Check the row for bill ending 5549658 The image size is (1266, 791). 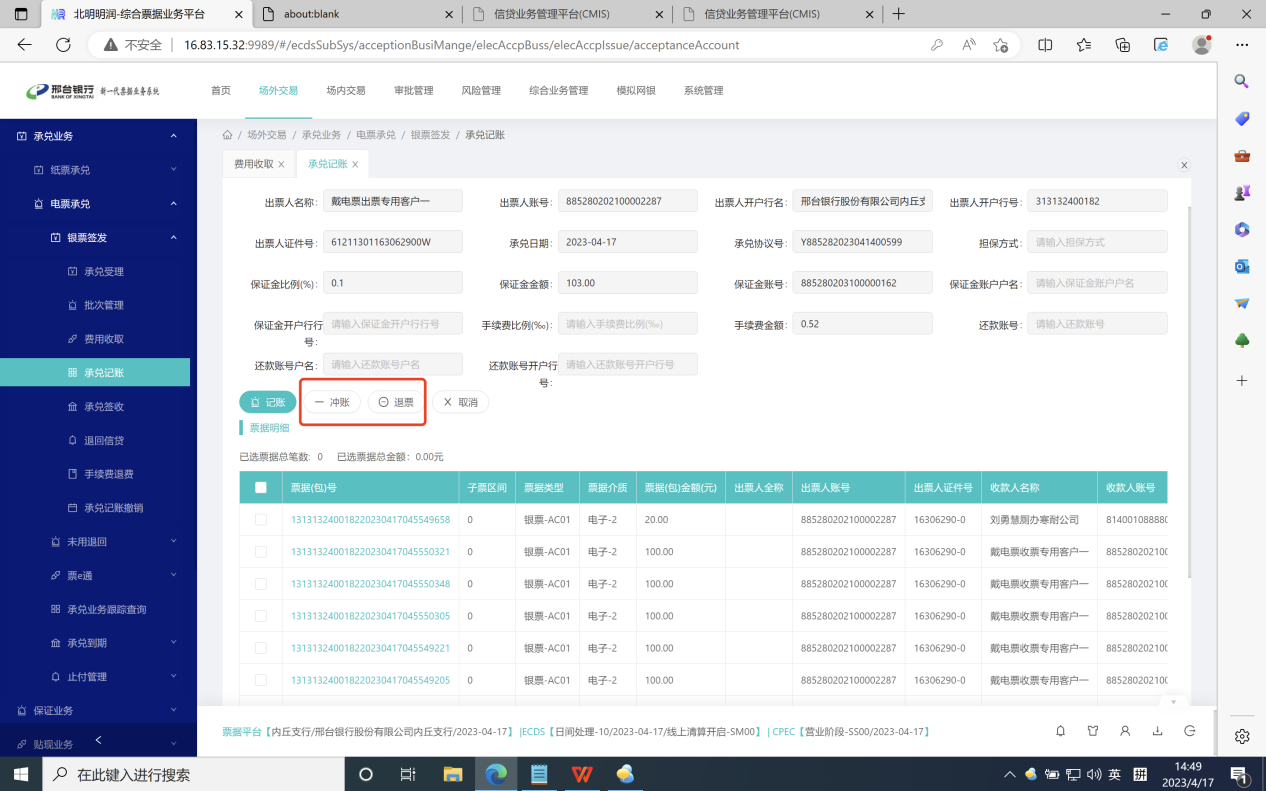coord(261,520)
